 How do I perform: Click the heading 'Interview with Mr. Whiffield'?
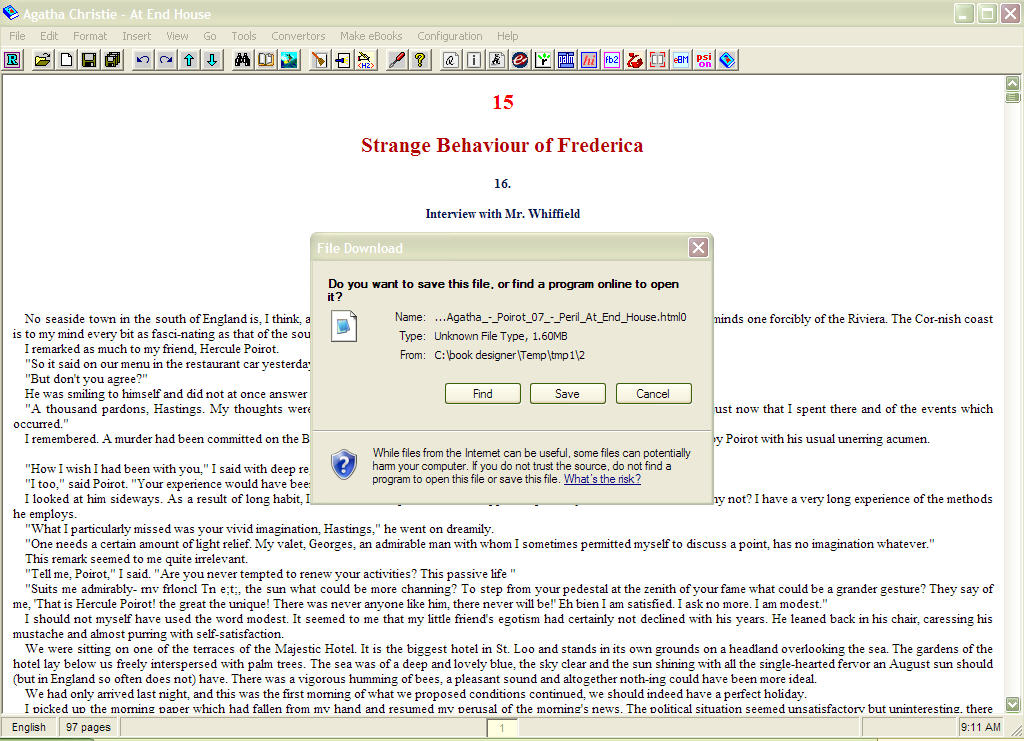(x=503, y=213)
